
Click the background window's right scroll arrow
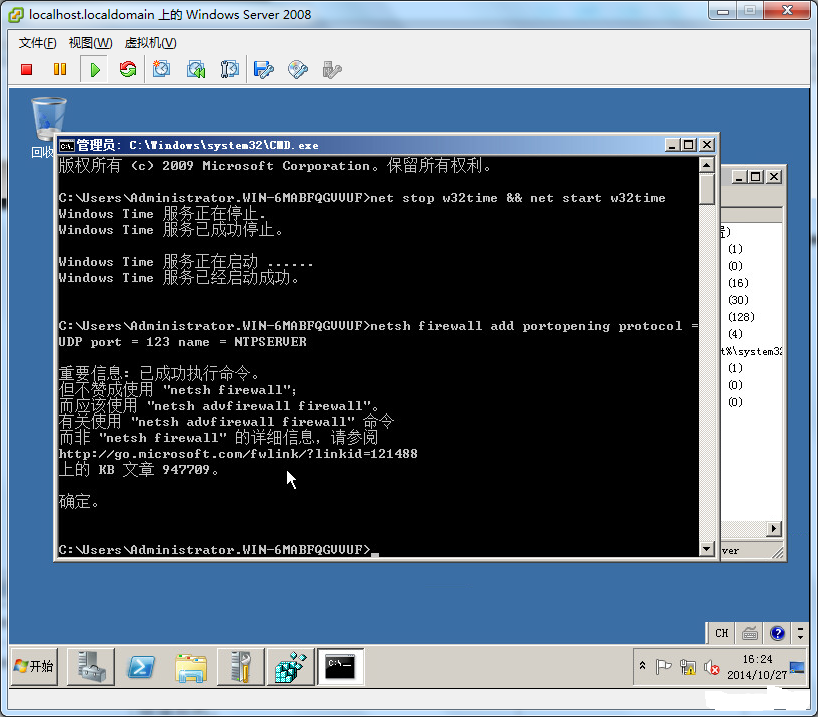774,529
